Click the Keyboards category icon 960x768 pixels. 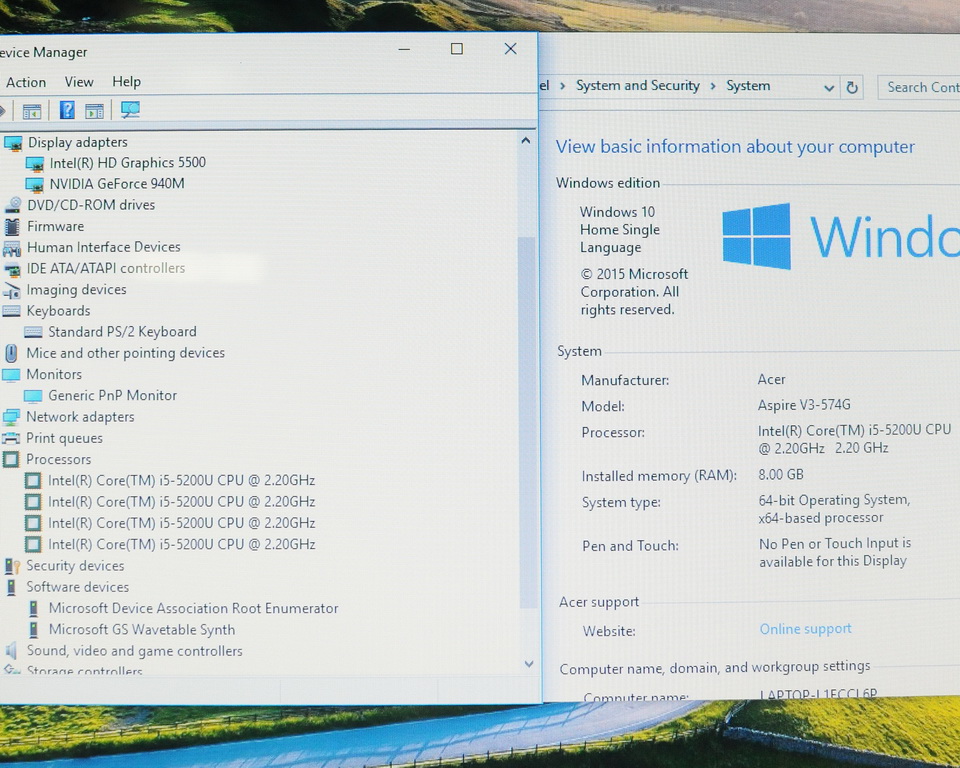click(x=11, y=311)
